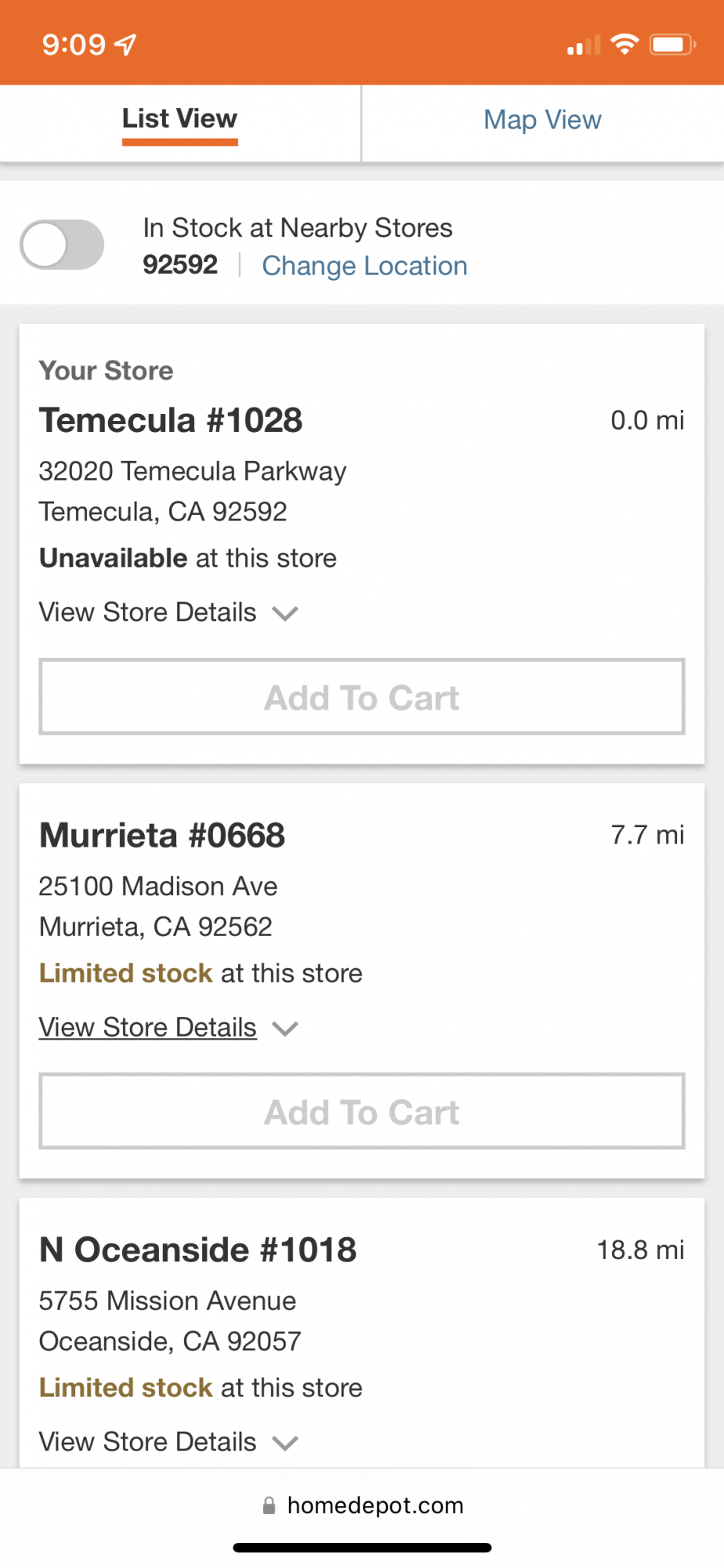The width and height of the screenshot is (724, 1568).
Task: Tap Add To Cart for Temecula store
Action: point(362,697)
